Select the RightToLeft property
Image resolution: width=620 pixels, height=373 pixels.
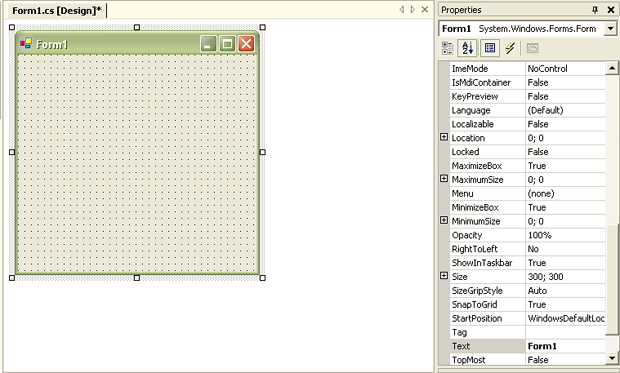click(x=474, y=249)
